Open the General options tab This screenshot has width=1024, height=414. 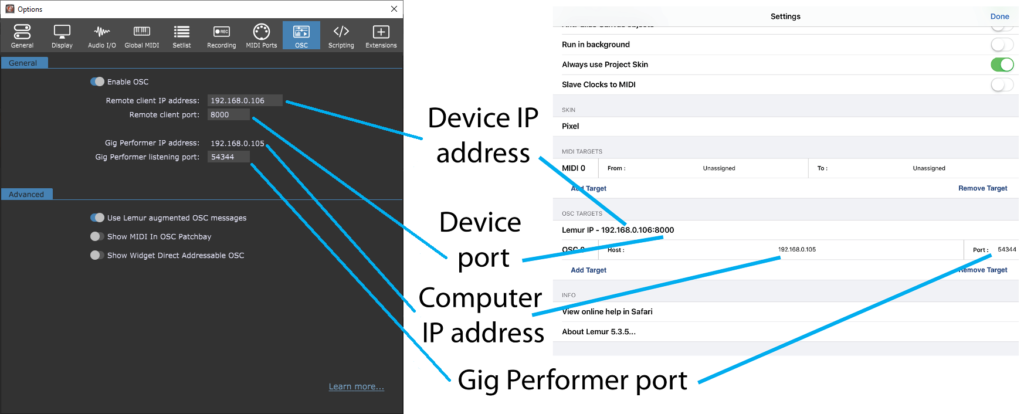(22, 37)
